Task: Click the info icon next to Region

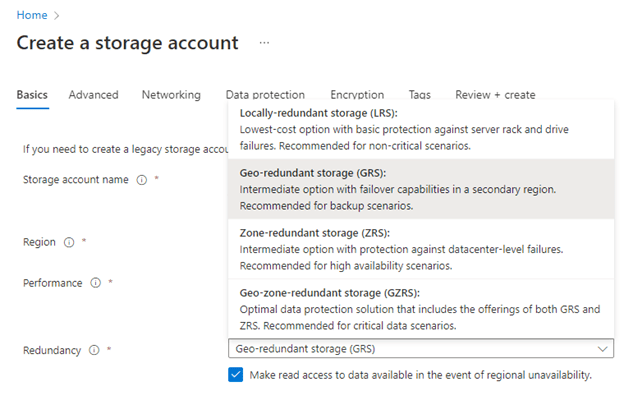Action: (69, 242)
